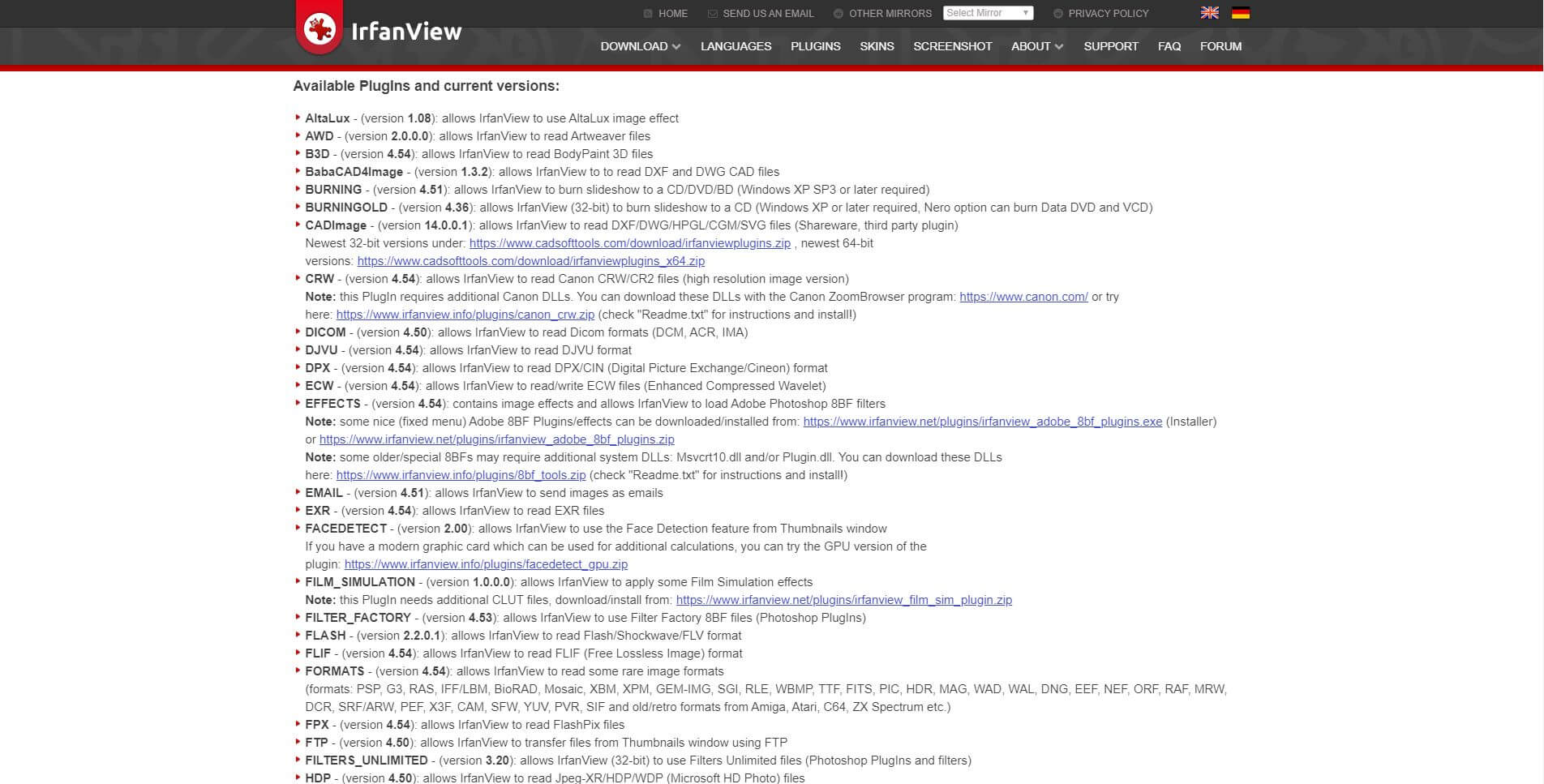The height and width of the screenshot is (784, 1544).
Task: Navigate to SUPPORT
Action: pos(1111,46)
